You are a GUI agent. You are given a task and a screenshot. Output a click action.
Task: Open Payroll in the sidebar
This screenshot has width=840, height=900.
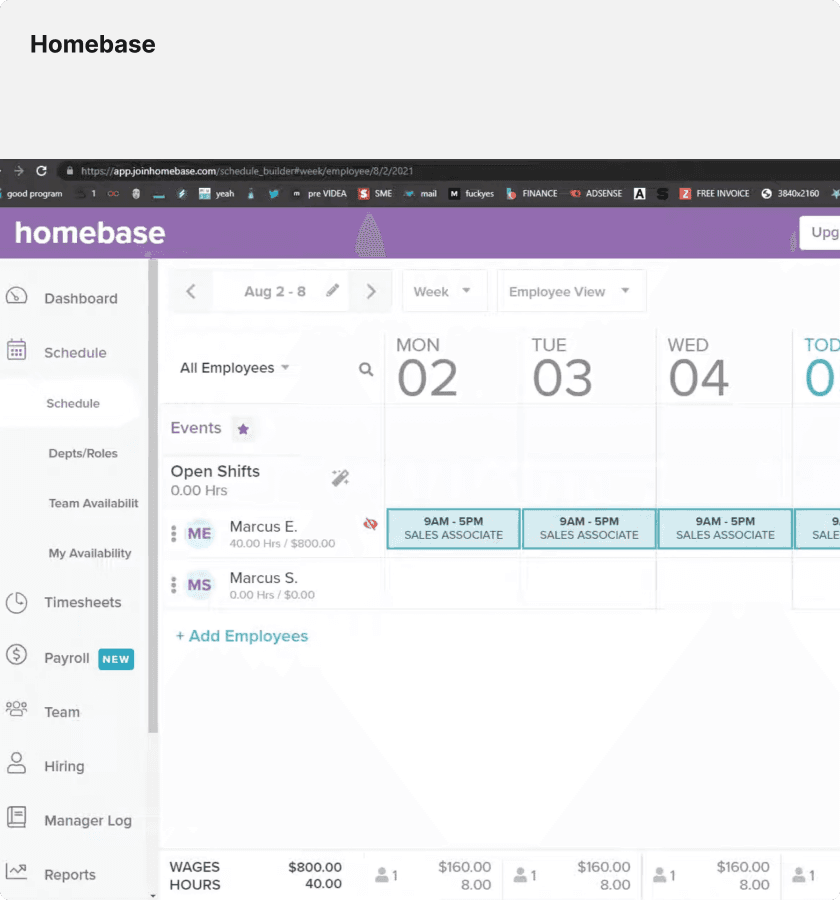[67, 658]
